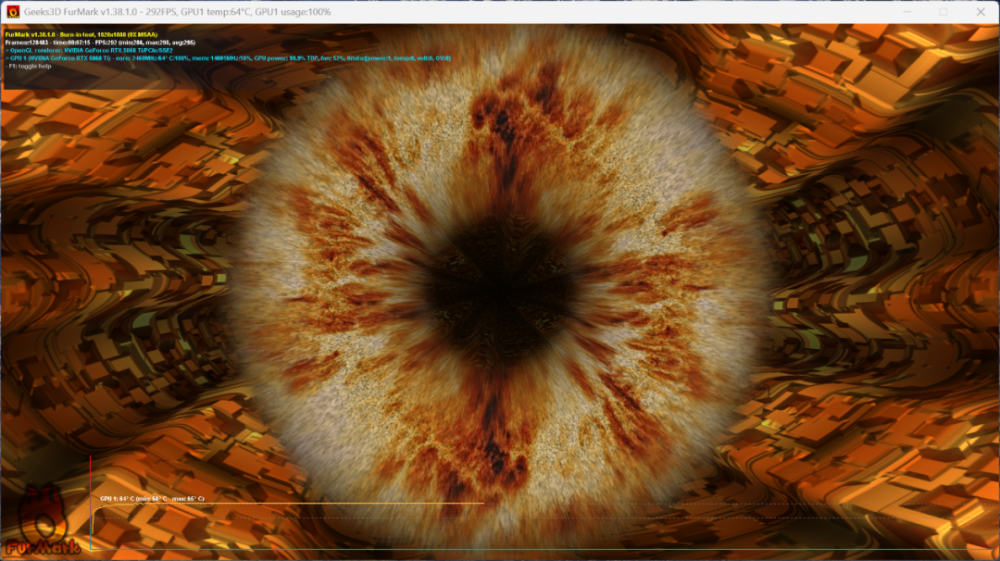The image size is (1000, 561).
Task: Click the 'GPU 1' core/mem/power stats line
Action: 228,58
